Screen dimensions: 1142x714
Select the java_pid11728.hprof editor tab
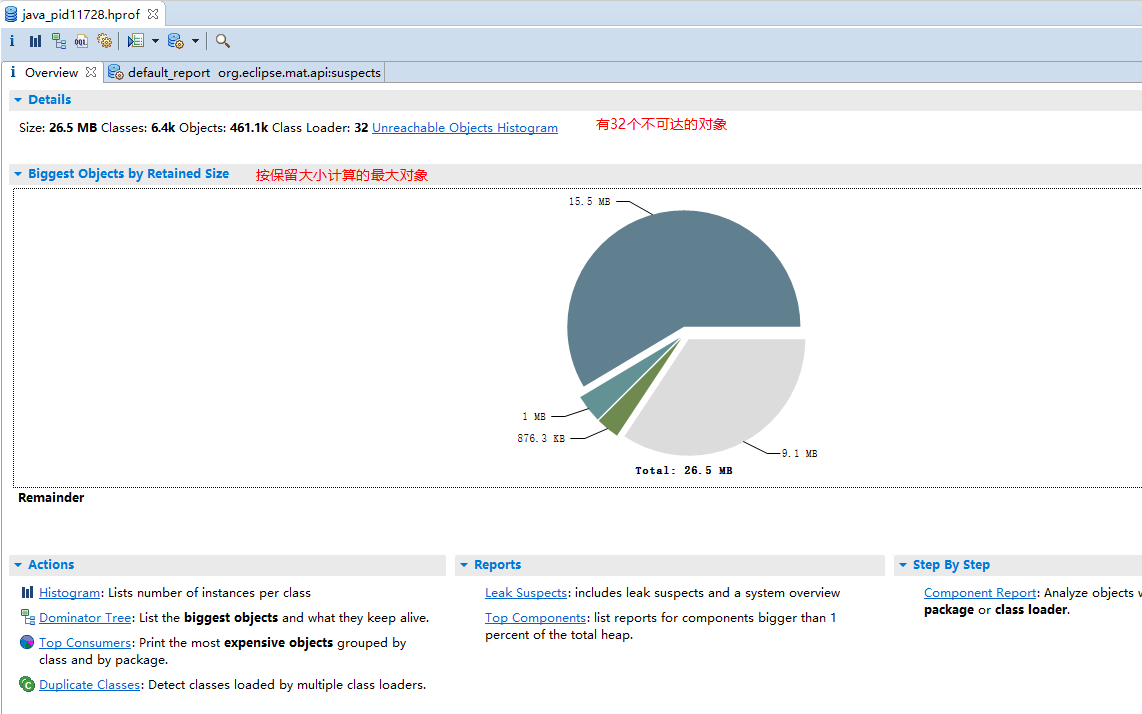point(80,14)
